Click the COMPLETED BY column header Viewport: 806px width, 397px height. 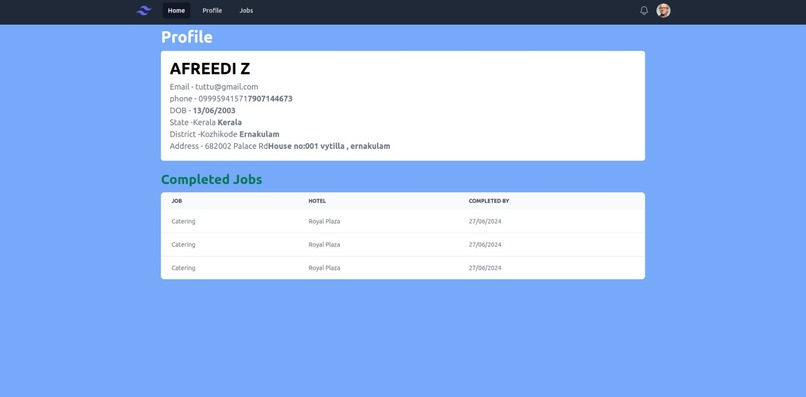tap(489, 201)
